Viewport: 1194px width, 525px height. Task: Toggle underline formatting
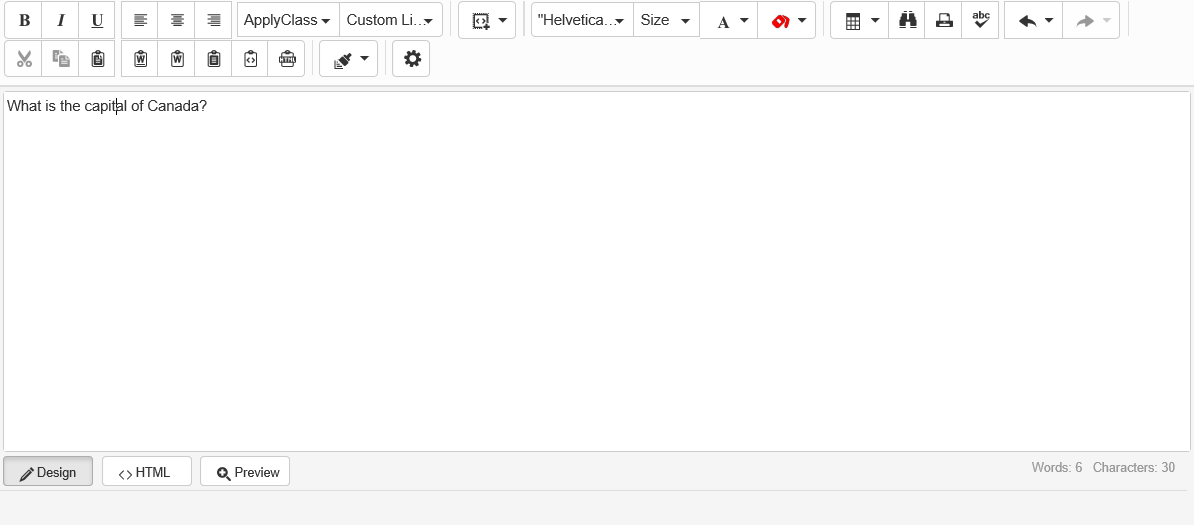pos(97,20)
